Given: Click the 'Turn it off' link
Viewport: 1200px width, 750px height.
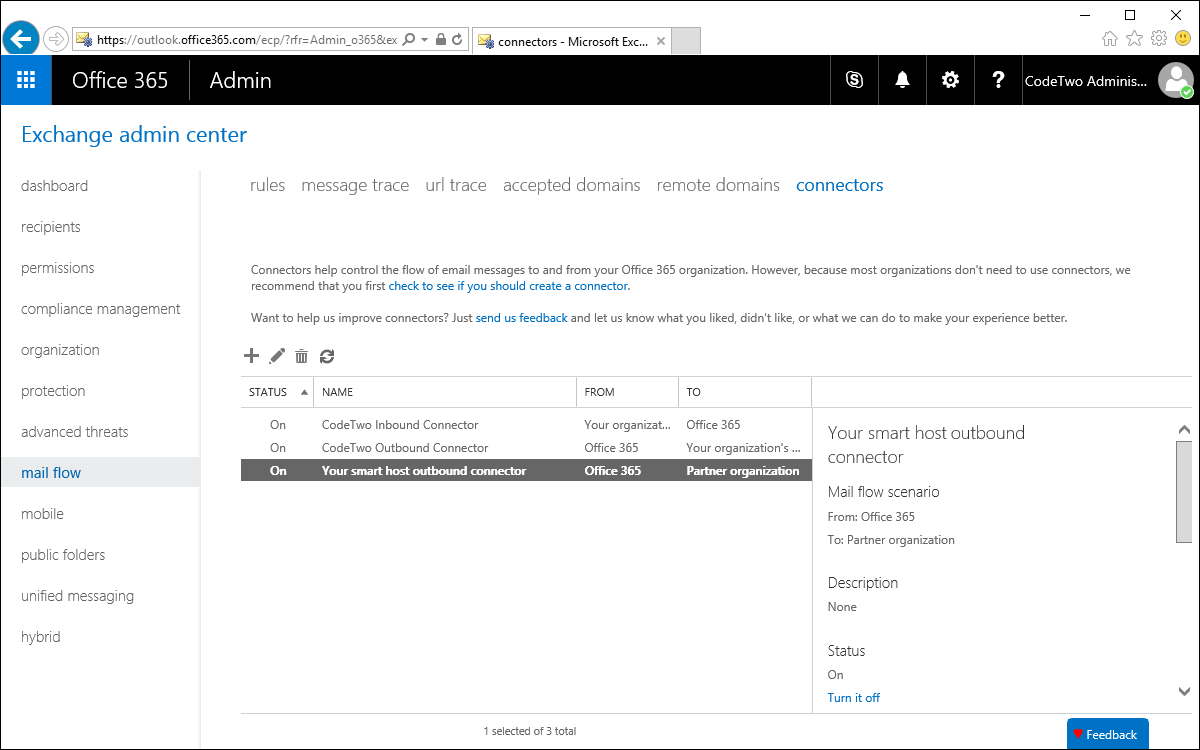Looking at the screenshot, I should 854,698.
